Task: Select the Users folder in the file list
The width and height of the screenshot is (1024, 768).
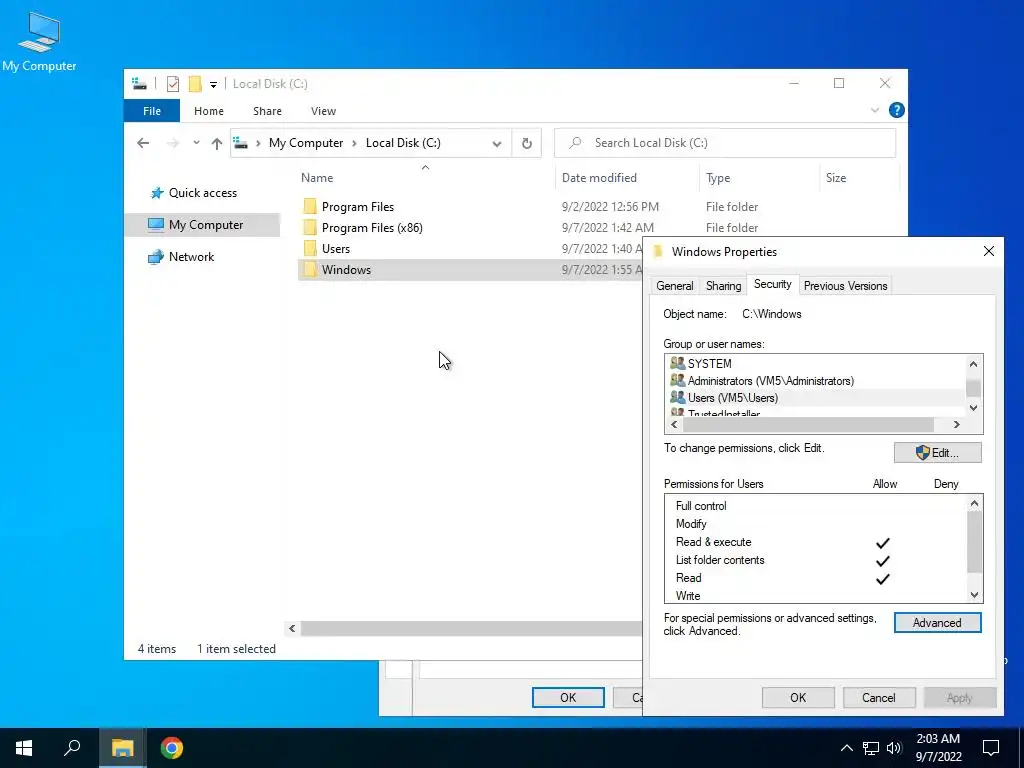Action: pyautogui.click(x=336, y=249)
